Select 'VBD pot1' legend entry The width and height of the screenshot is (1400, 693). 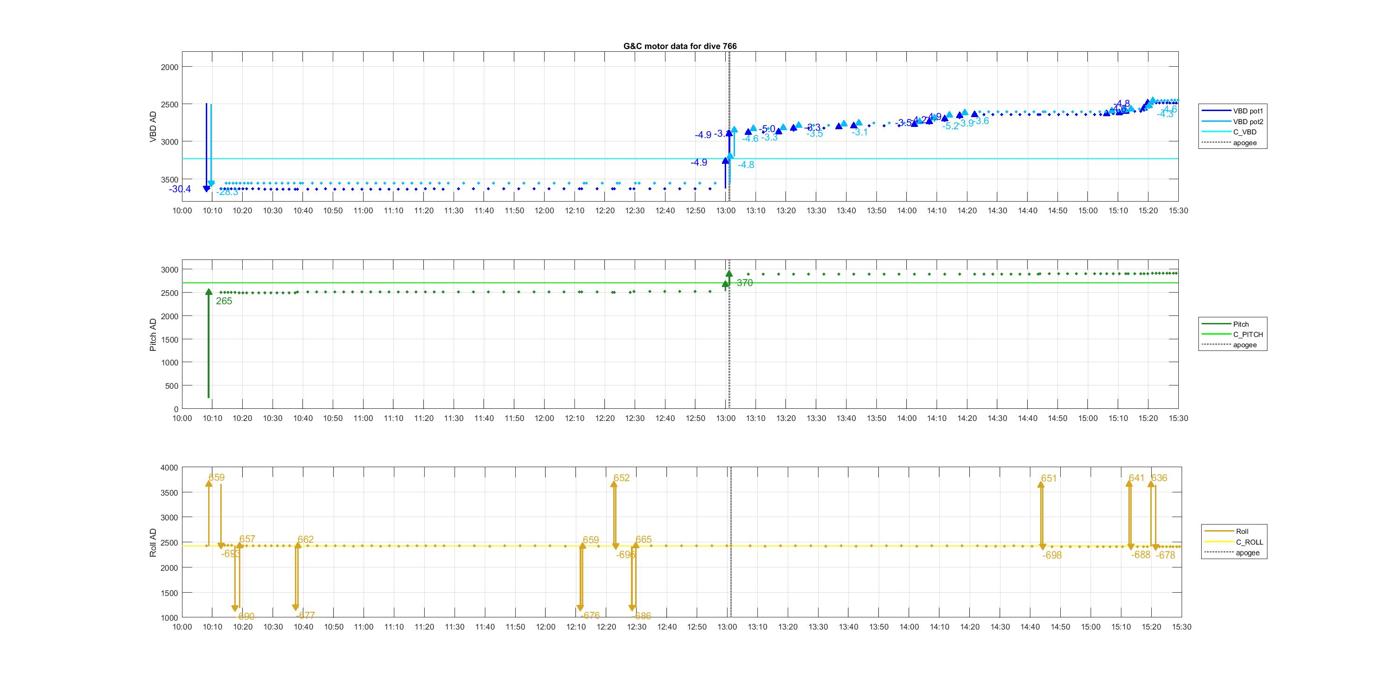click(1248, 111)
